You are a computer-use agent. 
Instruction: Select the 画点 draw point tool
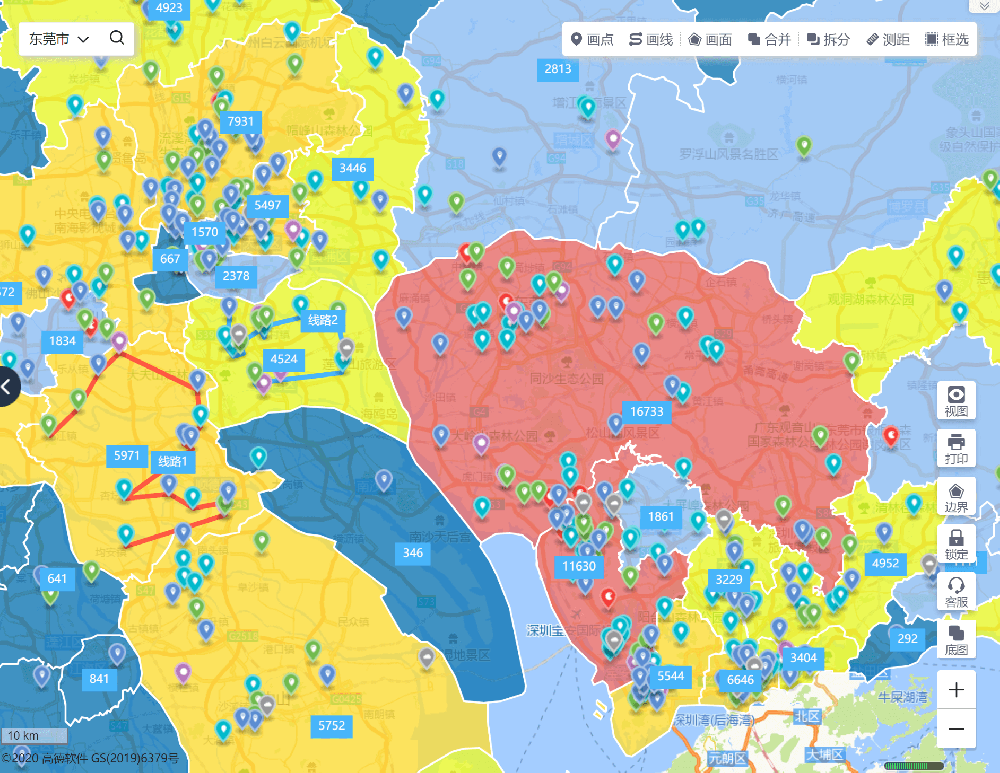592,40
